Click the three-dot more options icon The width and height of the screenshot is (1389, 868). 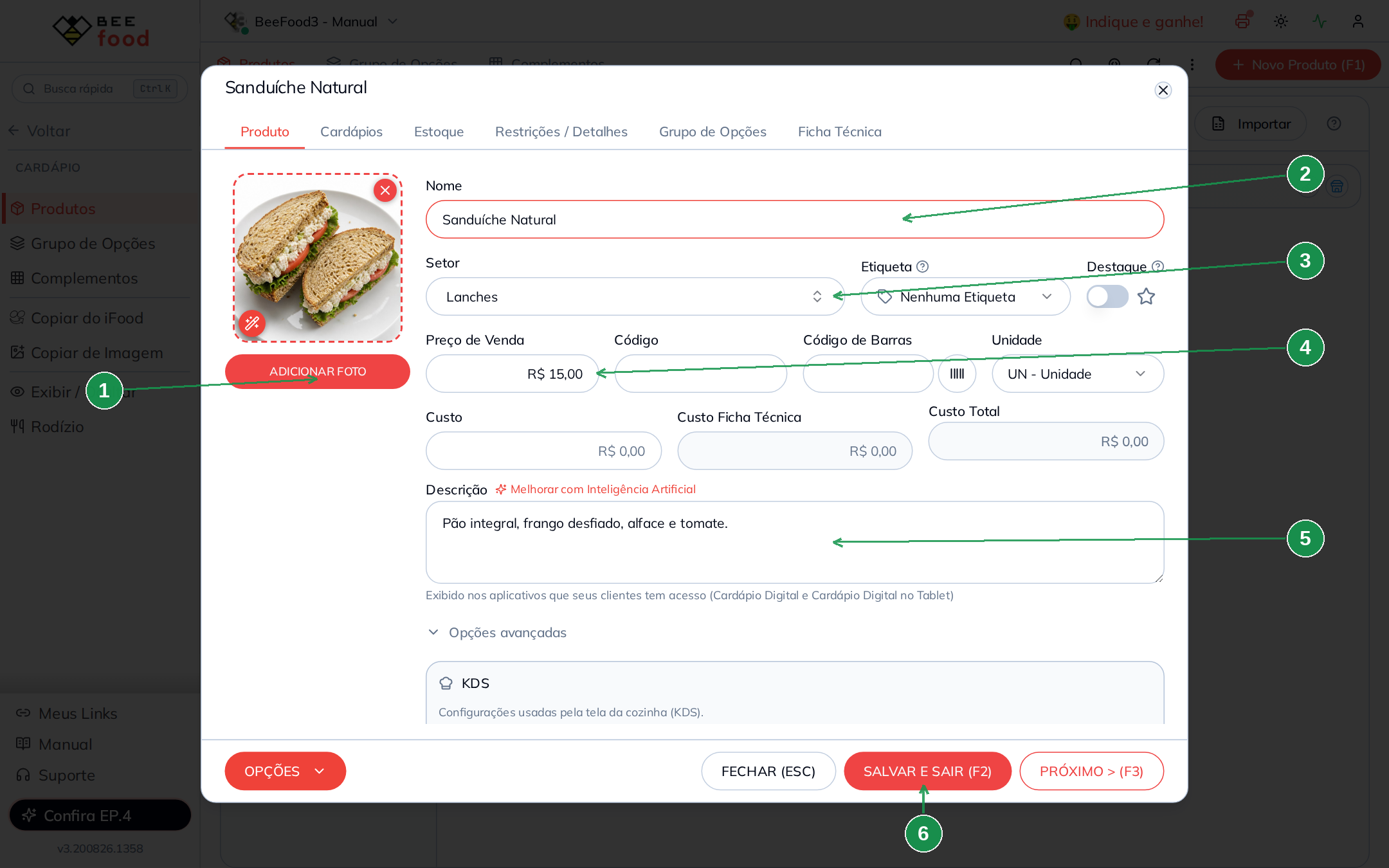click(x=1192, y=64)
